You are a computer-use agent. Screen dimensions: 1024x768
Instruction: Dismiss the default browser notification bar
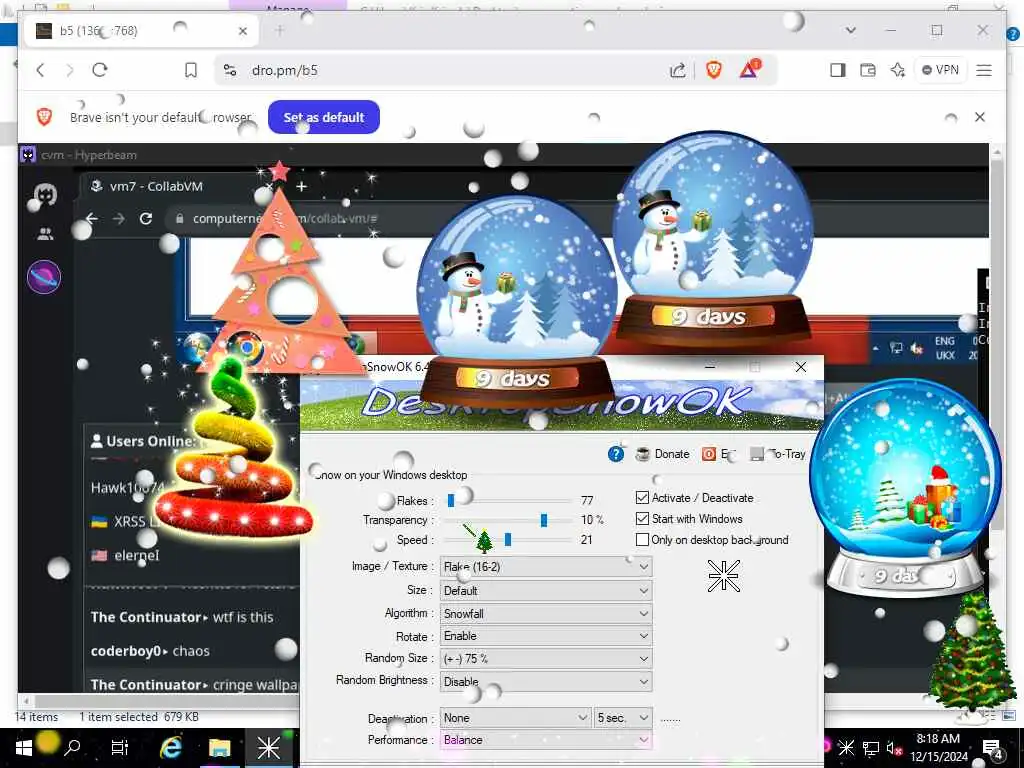tap(980, 117)
